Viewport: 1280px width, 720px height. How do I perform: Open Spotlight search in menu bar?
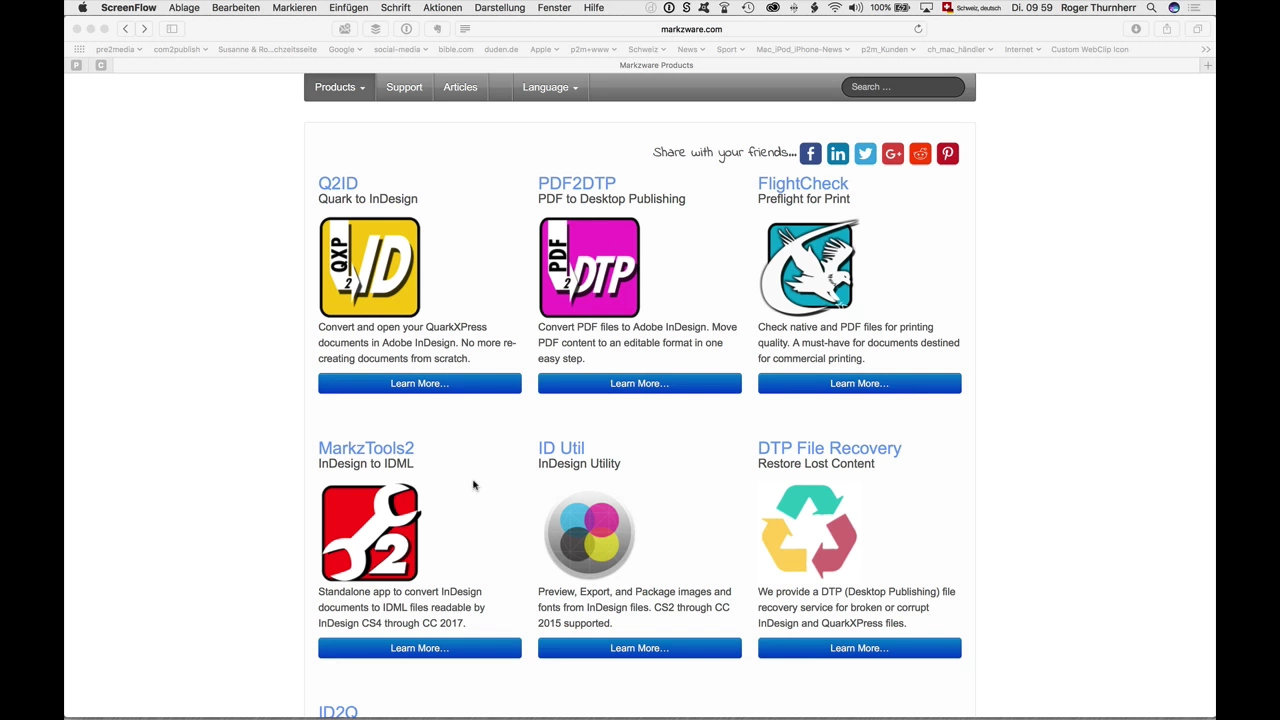tap(1152, 7)
